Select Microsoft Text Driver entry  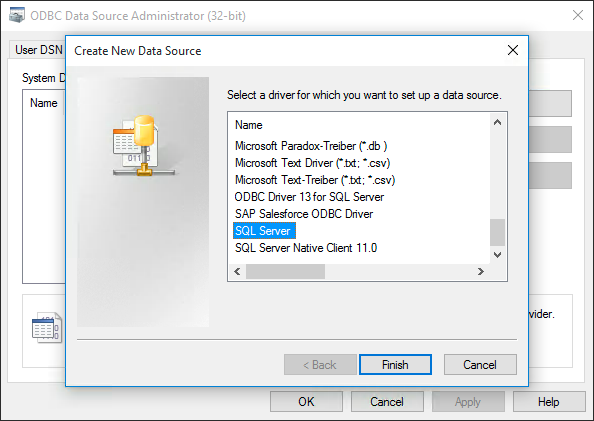pyautogui.click(x=313, y=163)
